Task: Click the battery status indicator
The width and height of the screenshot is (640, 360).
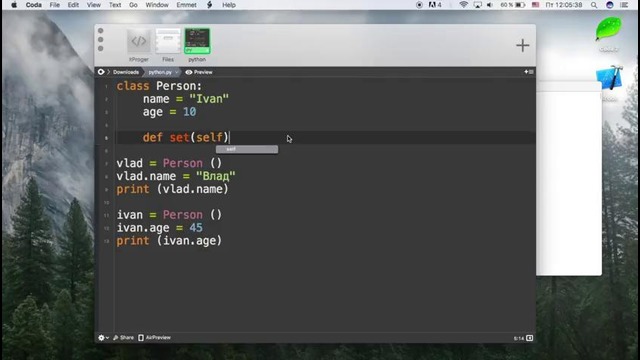Action: [512, 5]
